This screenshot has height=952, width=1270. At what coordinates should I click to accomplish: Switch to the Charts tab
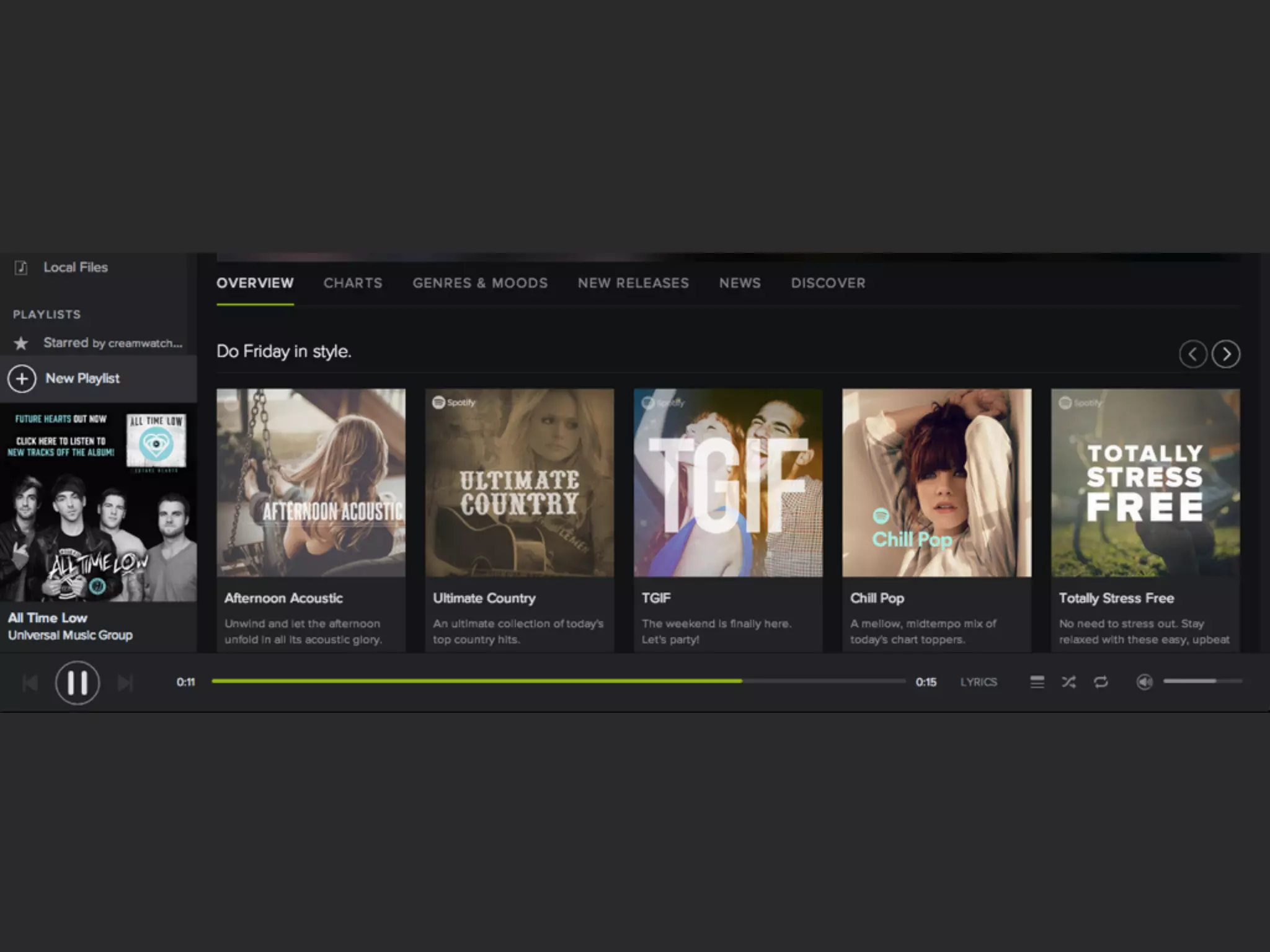[353, 283]
